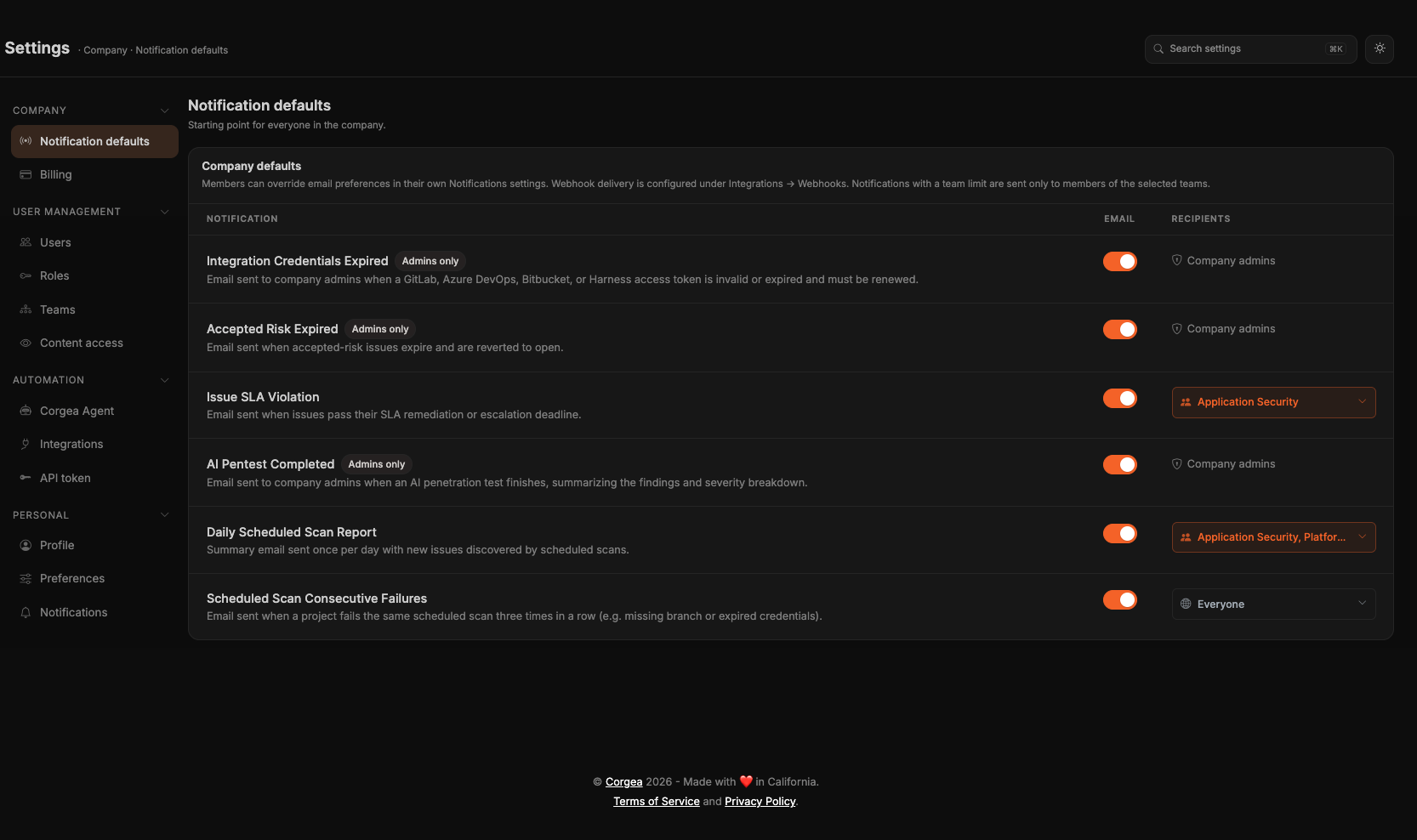
Task: Click the Preferences sliders icon
Action: tap(26, 578)
